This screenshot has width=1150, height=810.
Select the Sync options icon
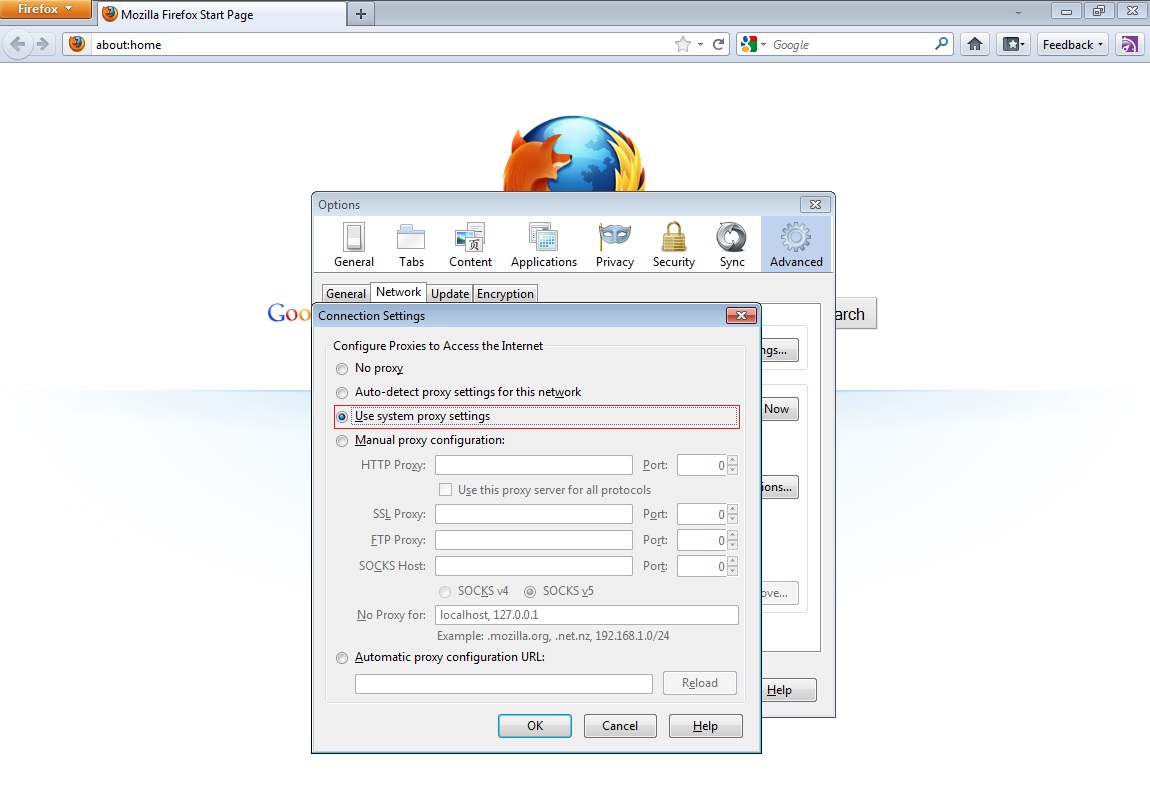[x=732, y=245]
